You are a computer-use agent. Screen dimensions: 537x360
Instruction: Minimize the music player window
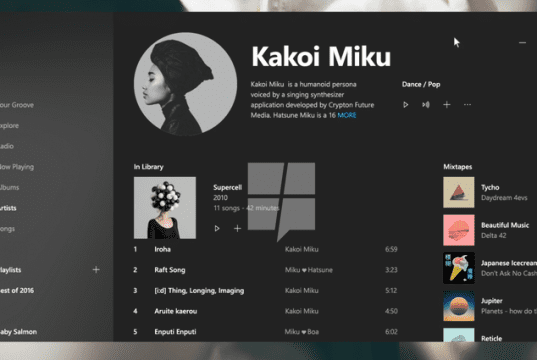pyautogui.click(x=522, y=43)
